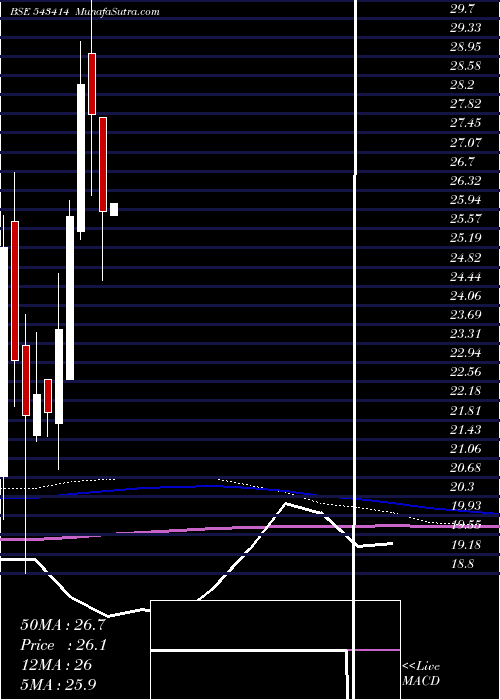This screenshot has width=500, height=700.
Task: Click the small white last candle body
Action: tap(114, 209)
